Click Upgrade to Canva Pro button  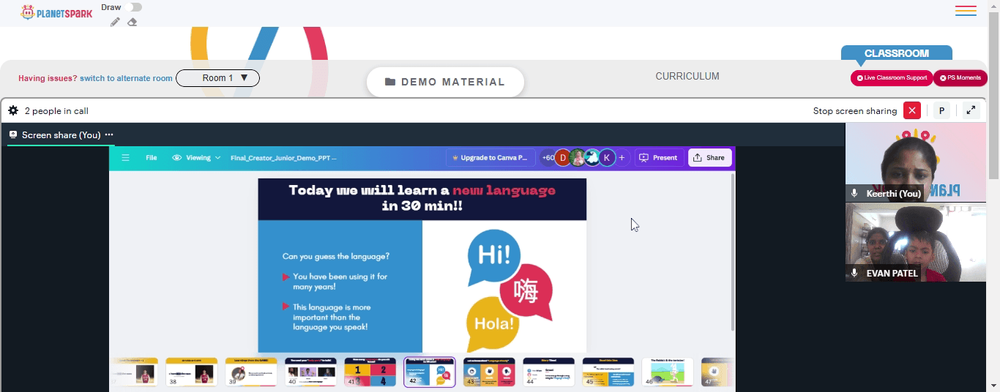tap(490, 157)
